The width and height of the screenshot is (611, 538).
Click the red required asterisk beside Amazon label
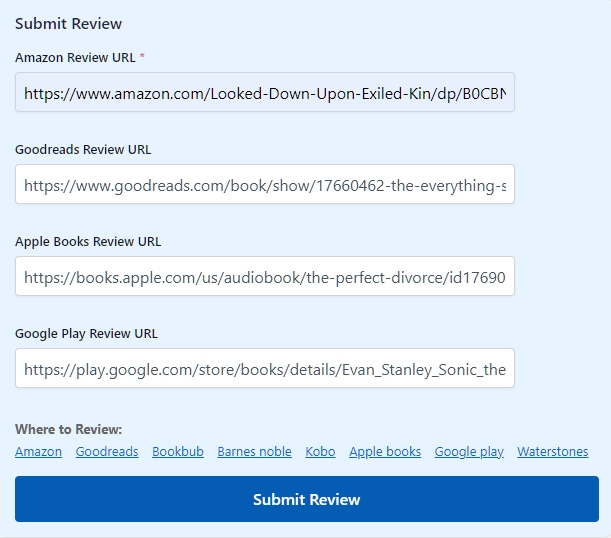[142, 58]
